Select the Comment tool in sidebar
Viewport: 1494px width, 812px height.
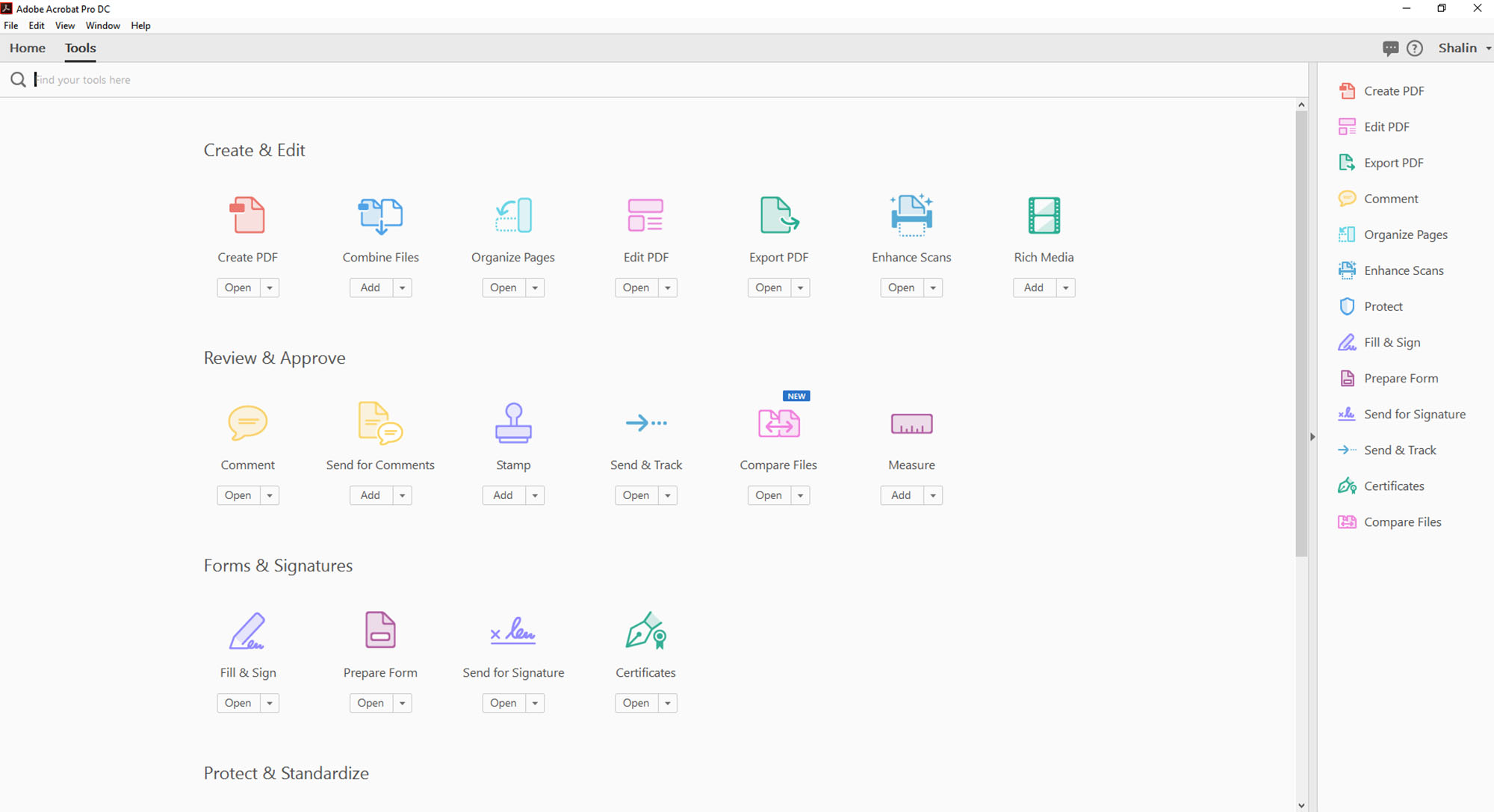(x=1390, y=198)
